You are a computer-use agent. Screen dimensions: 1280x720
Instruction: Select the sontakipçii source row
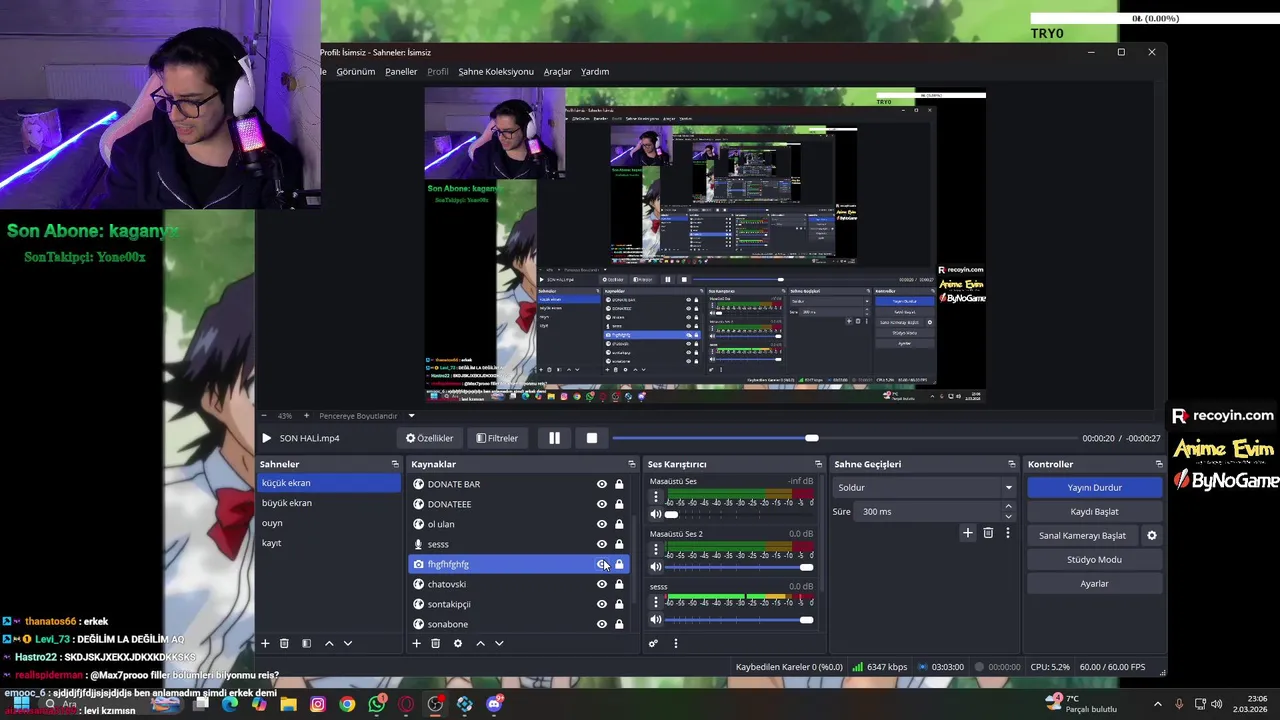pos(519,604)
